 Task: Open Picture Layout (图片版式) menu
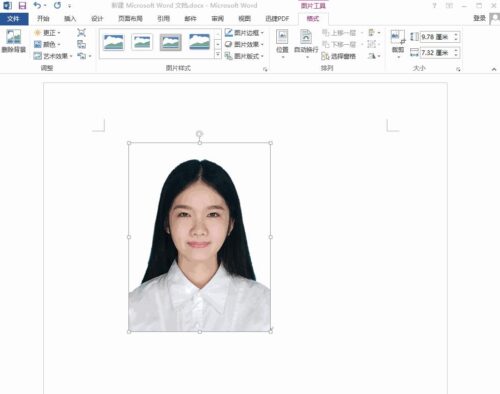244,56
